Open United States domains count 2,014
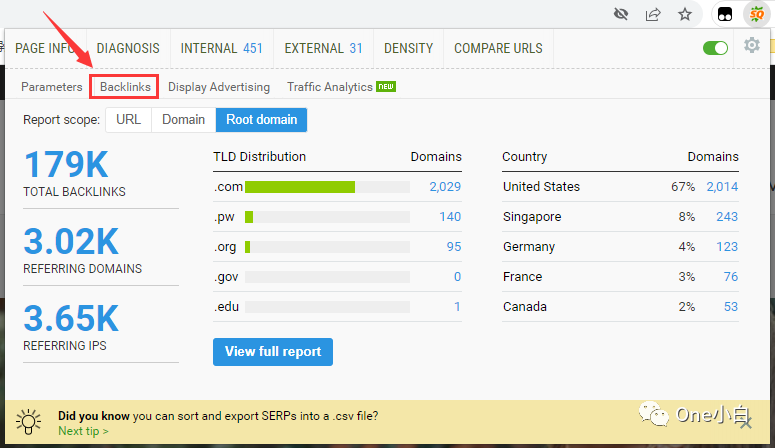The height and width of the screenshot is (448, 775). click(722, 187)
